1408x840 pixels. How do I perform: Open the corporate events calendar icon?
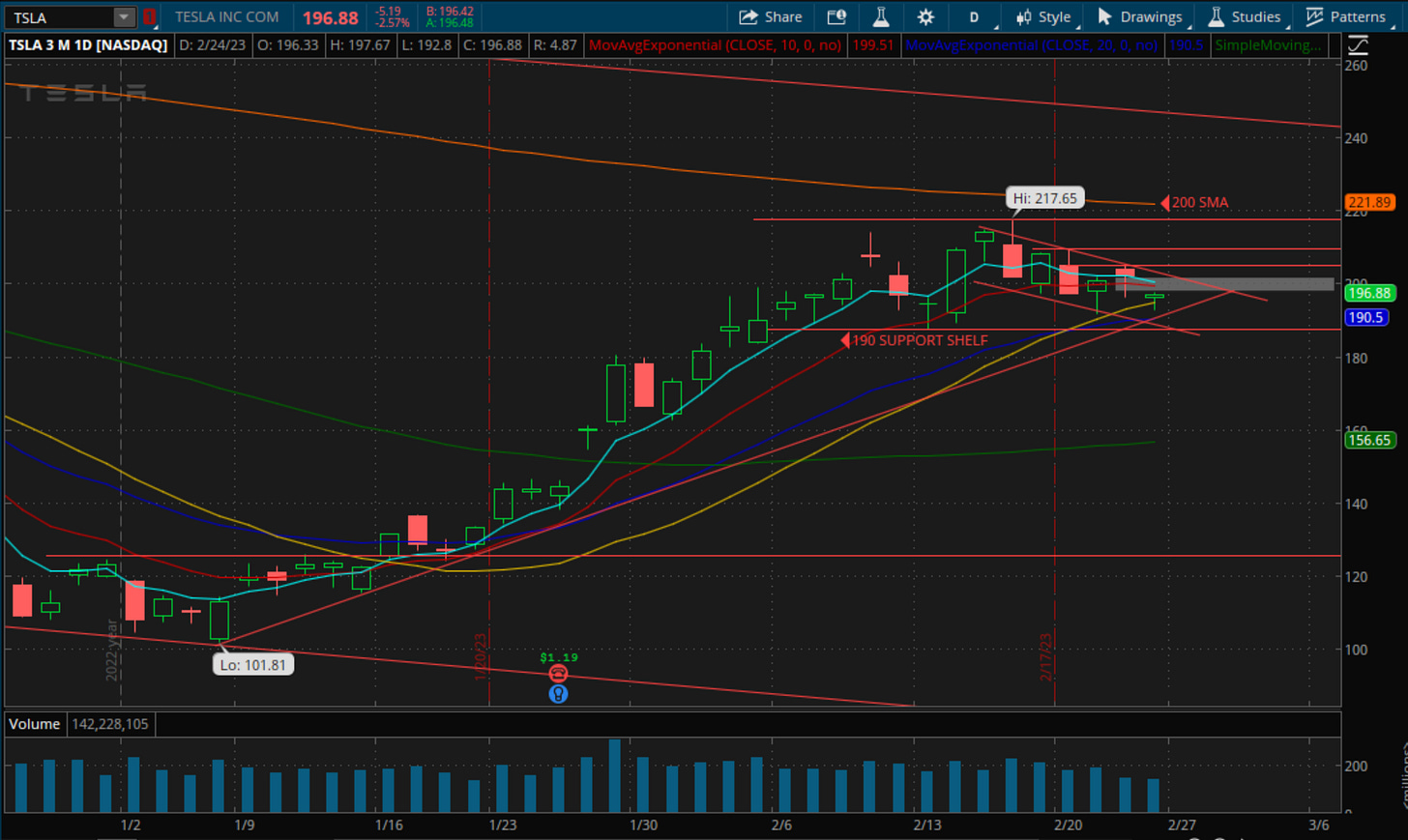pos(836,17)
